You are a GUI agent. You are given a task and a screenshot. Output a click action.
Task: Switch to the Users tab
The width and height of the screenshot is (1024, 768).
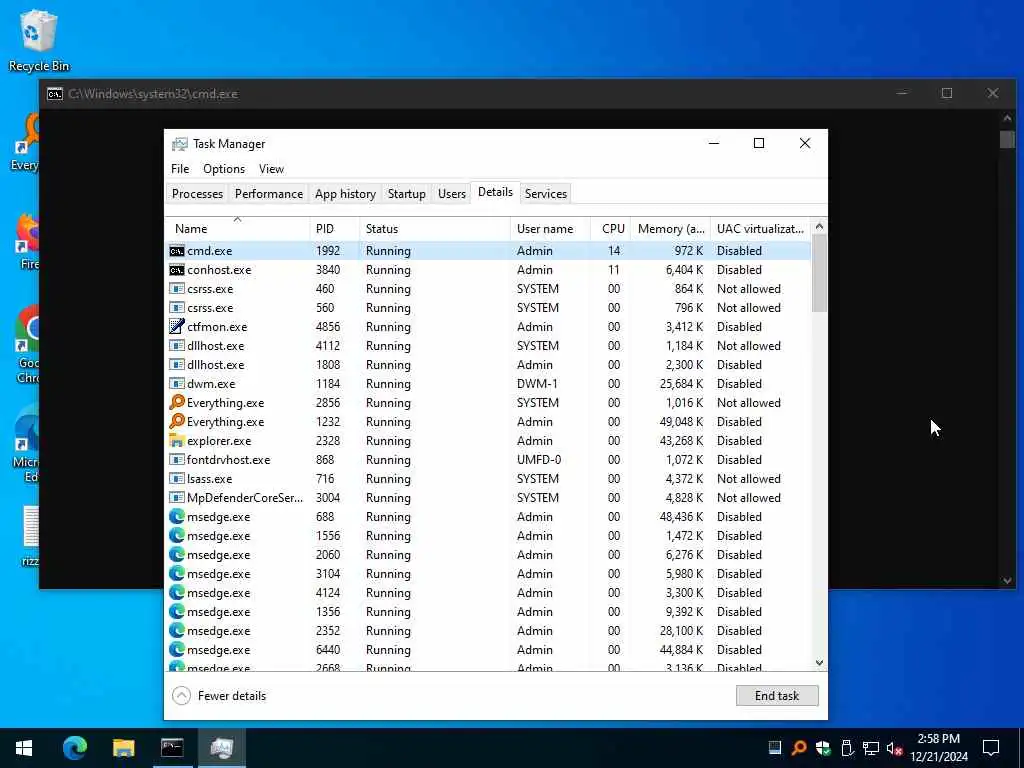(452, 194)
